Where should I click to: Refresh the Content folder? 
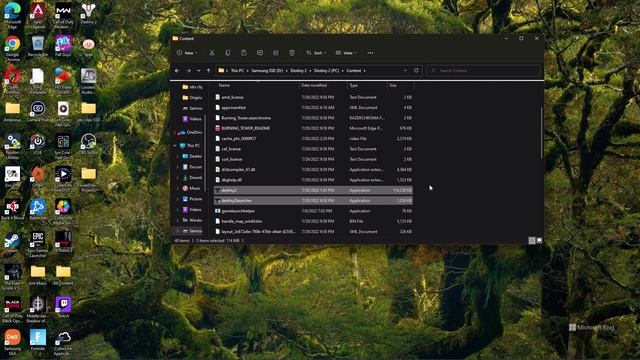click(416, 70)
